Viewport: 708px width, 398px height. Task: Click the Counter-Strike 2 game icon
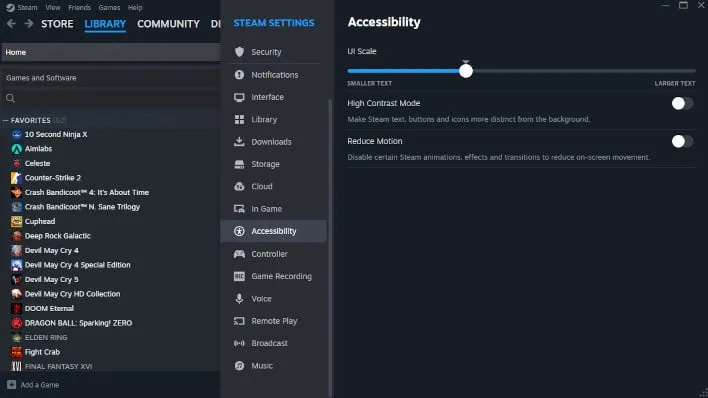click(17, 178)
